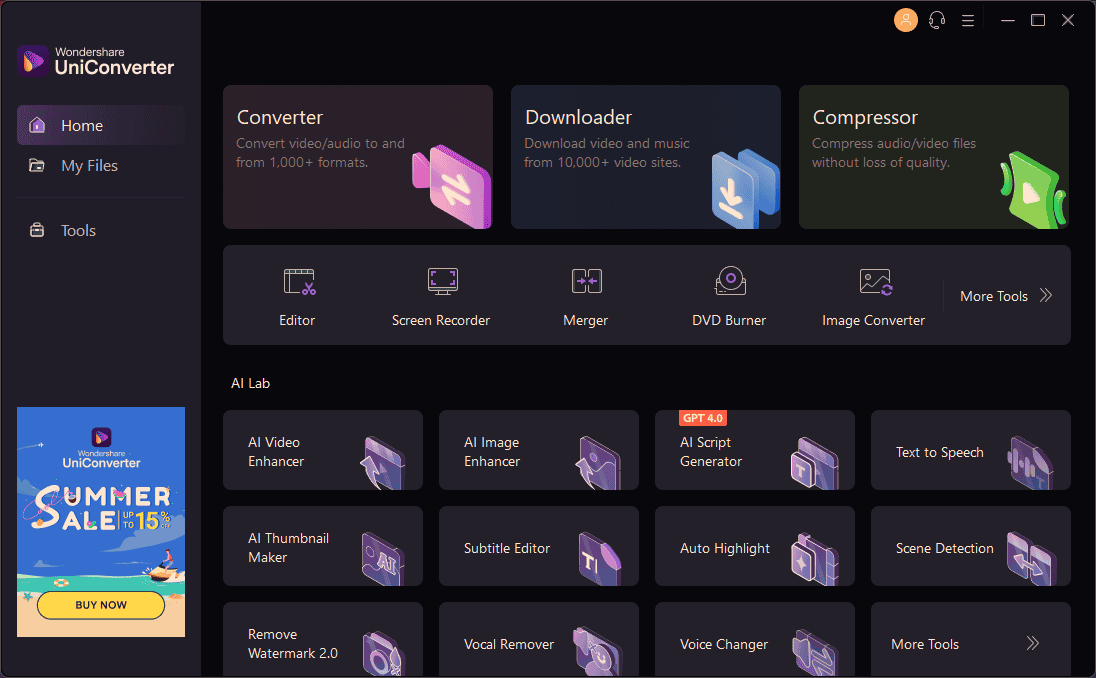Click the Home sidebar house icon
The image size is (1096, 678).
(37, 125)
